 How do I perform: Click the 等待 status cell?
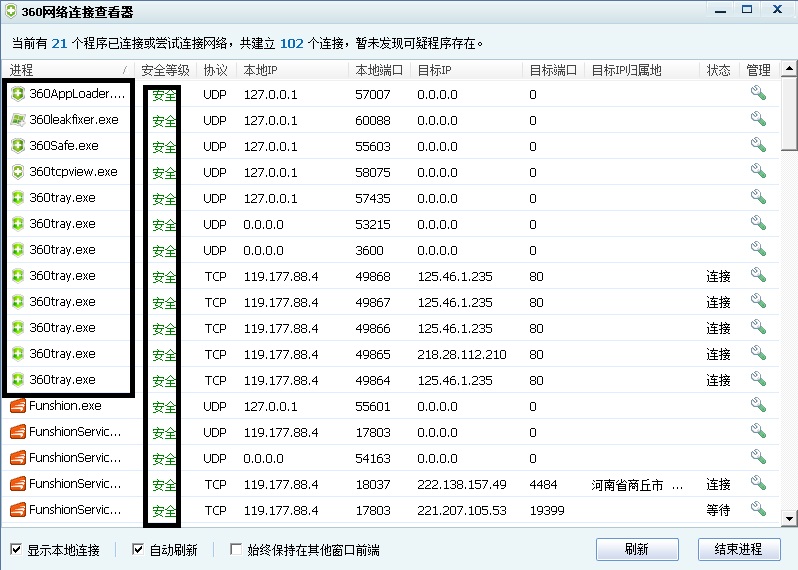pos(718,510)
